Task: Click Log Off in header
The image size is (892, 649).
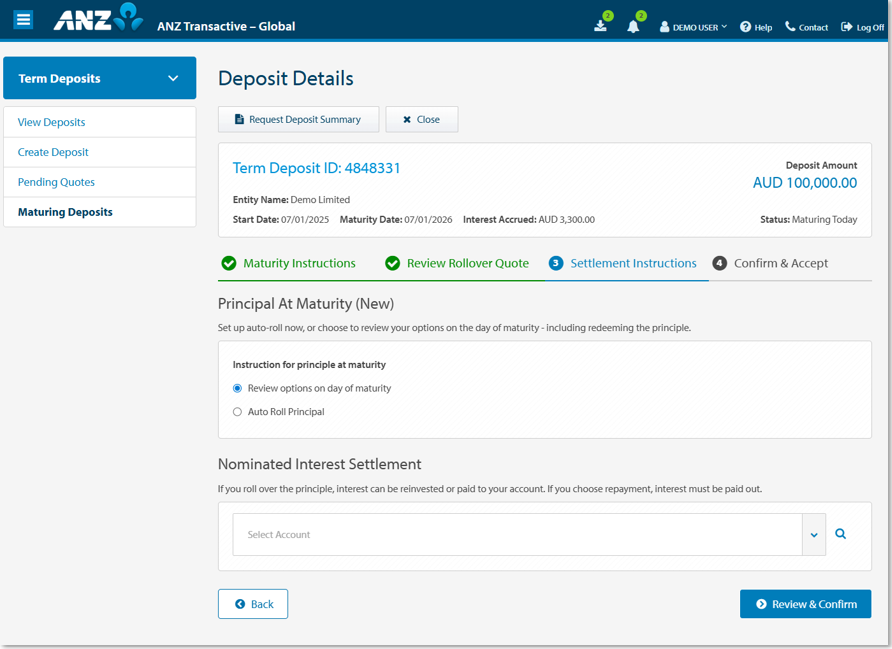Action: pyautogui.click(x=862, y=27)
